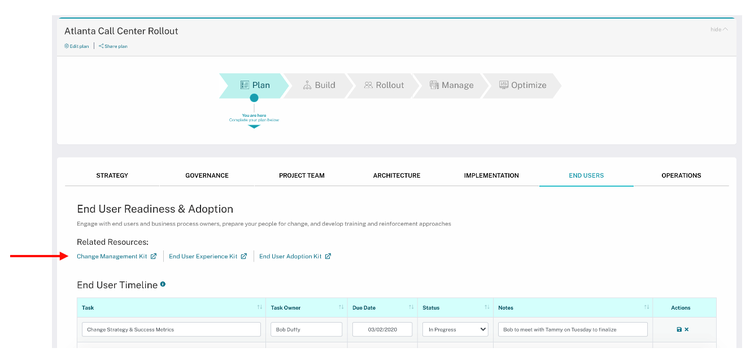750x361 pixels.
Task: Open the End User Experience Kit link
Action: pyautogui.click(x=203, y=256)
